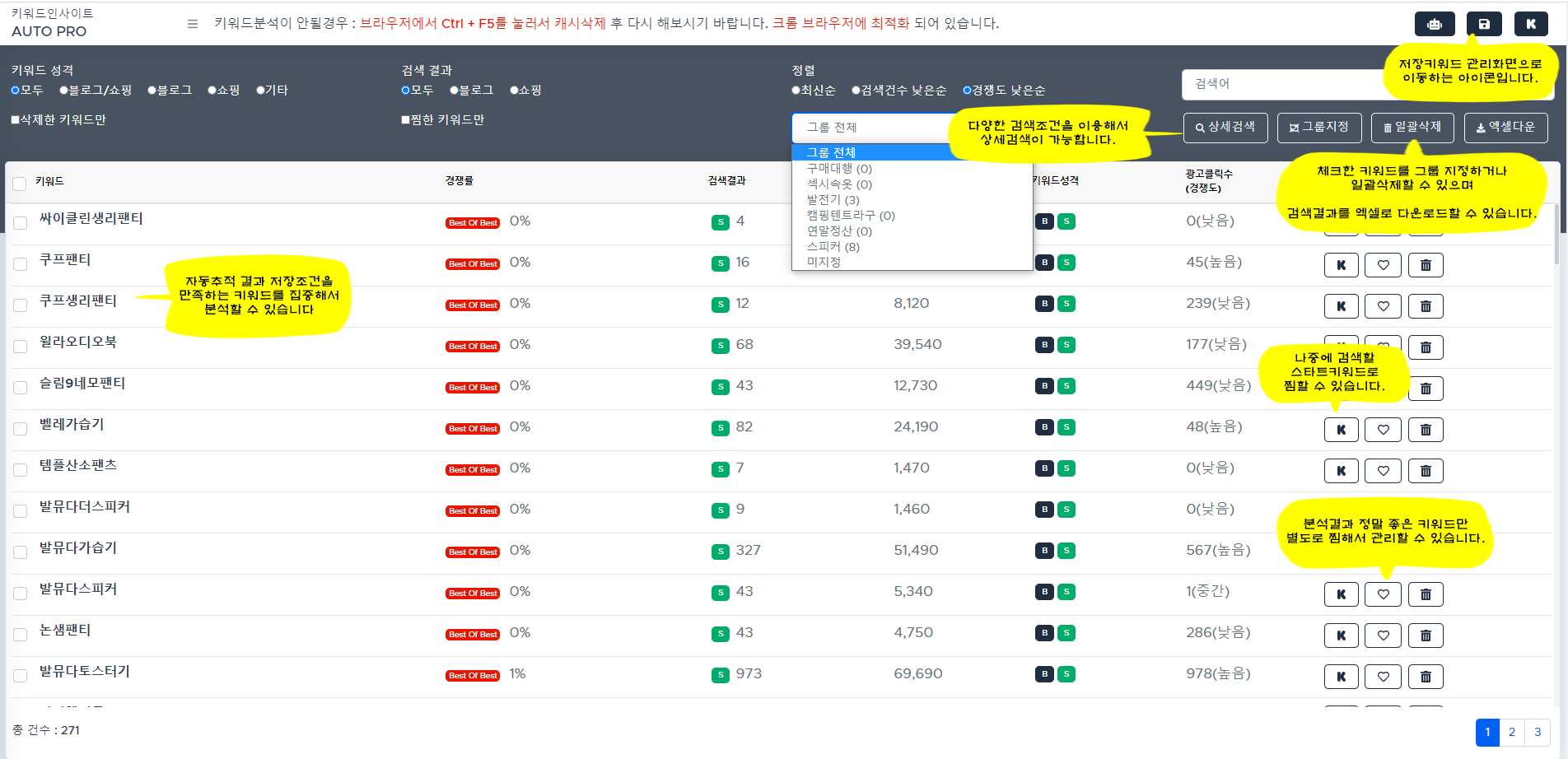Screen dimensions: 1568x759
Task: Click the K button in 밭뮤다스피커 row
Action: click(1341, 594)
